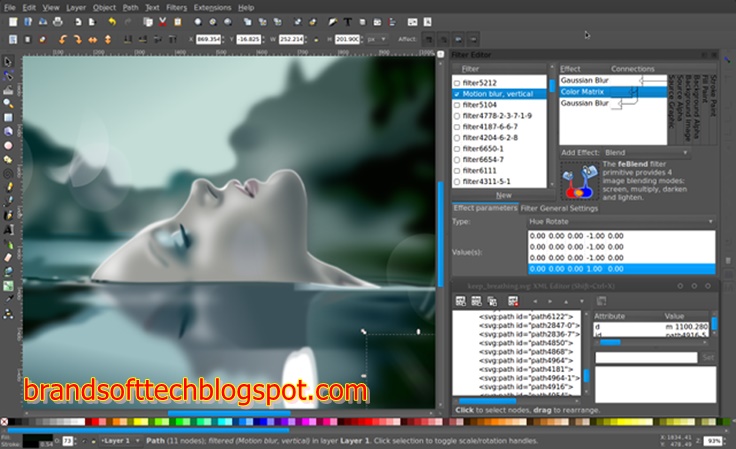Toggle the width/height lock icon

coord(316,39)
